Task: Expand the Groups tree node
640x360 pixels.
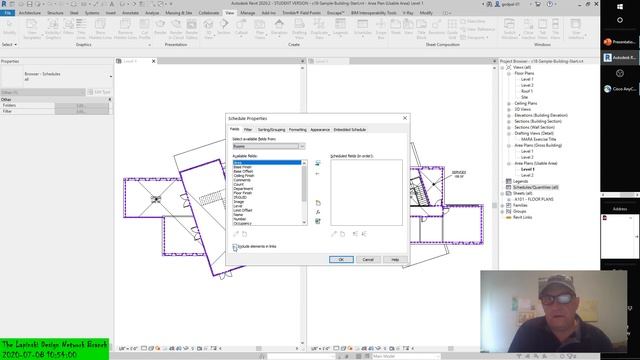Action: tap(503, 211)
